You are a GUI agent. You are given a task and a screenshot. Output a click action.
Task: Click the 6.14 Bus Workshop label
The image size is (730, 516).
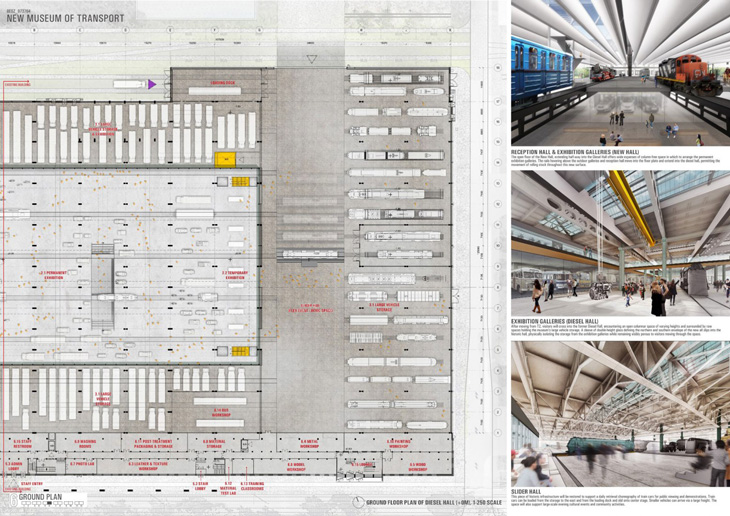(x=221, y=413)
